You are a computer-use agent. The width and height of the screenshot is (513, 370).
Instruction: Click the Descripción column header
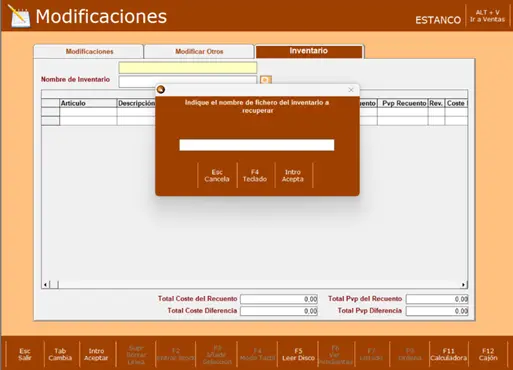136,103
